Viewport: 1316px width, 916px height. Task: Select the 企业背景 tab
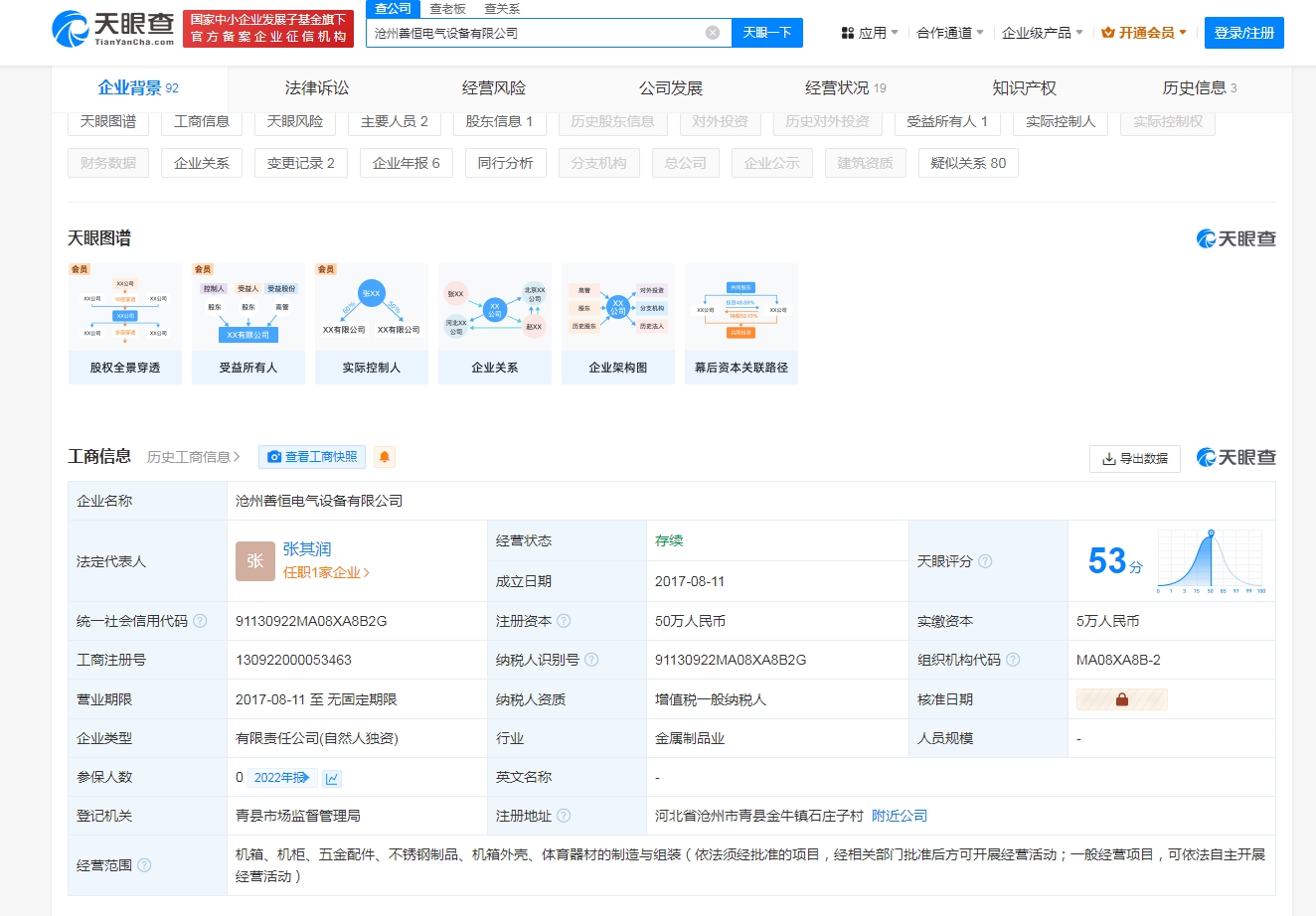coord(138,88)
